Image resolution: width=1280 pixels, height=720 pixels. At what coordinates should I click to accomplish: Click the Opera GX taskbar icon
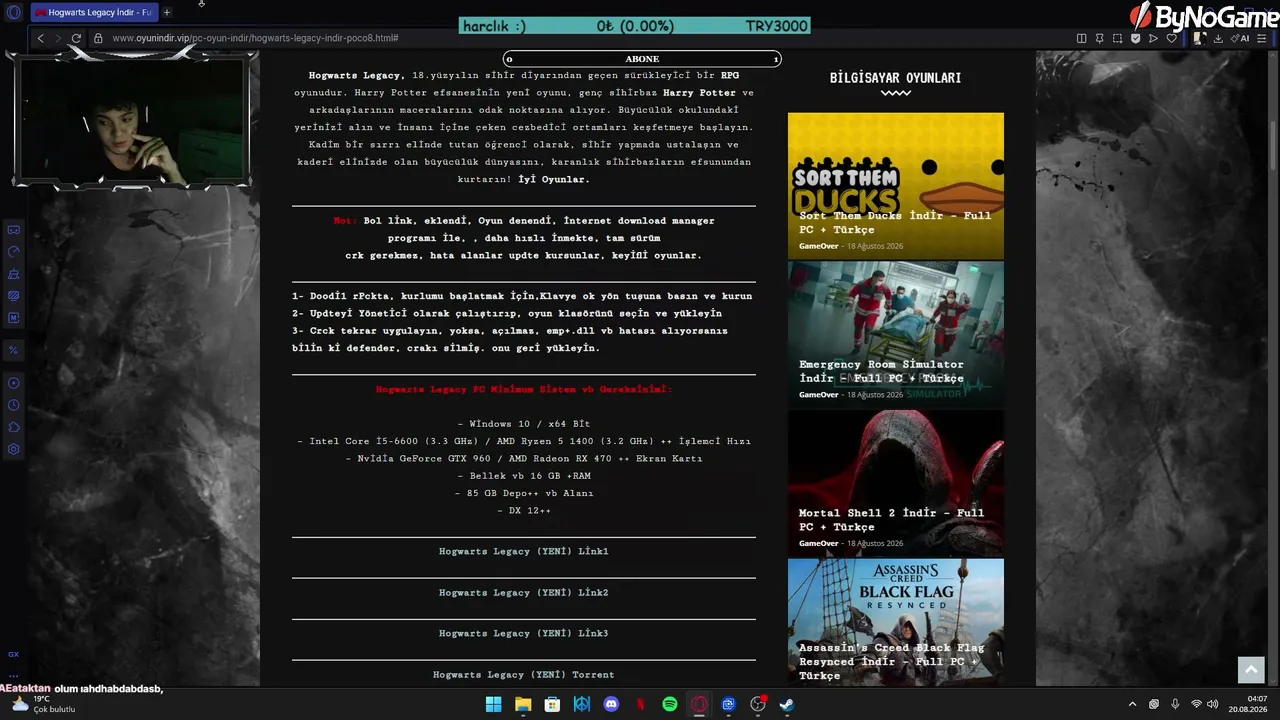click(699, 704)
